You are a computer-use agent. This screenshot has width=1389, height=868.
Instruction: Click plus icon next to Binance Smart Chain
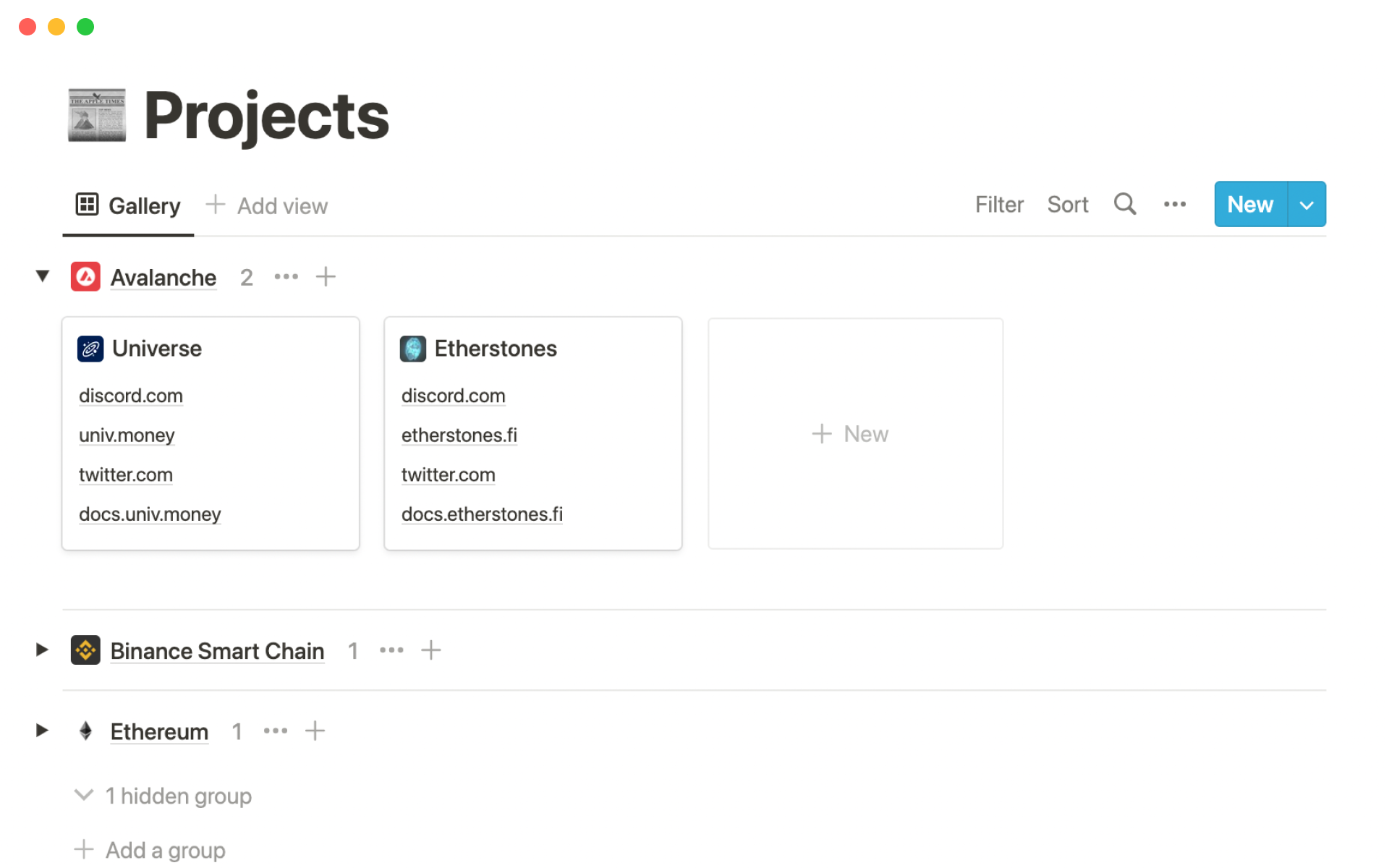(x=430, y=650)
